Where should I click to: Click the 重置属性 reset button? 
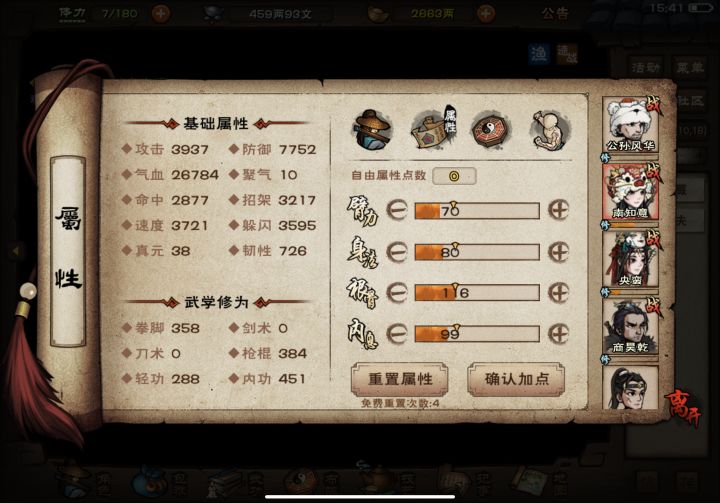(399, 379)
